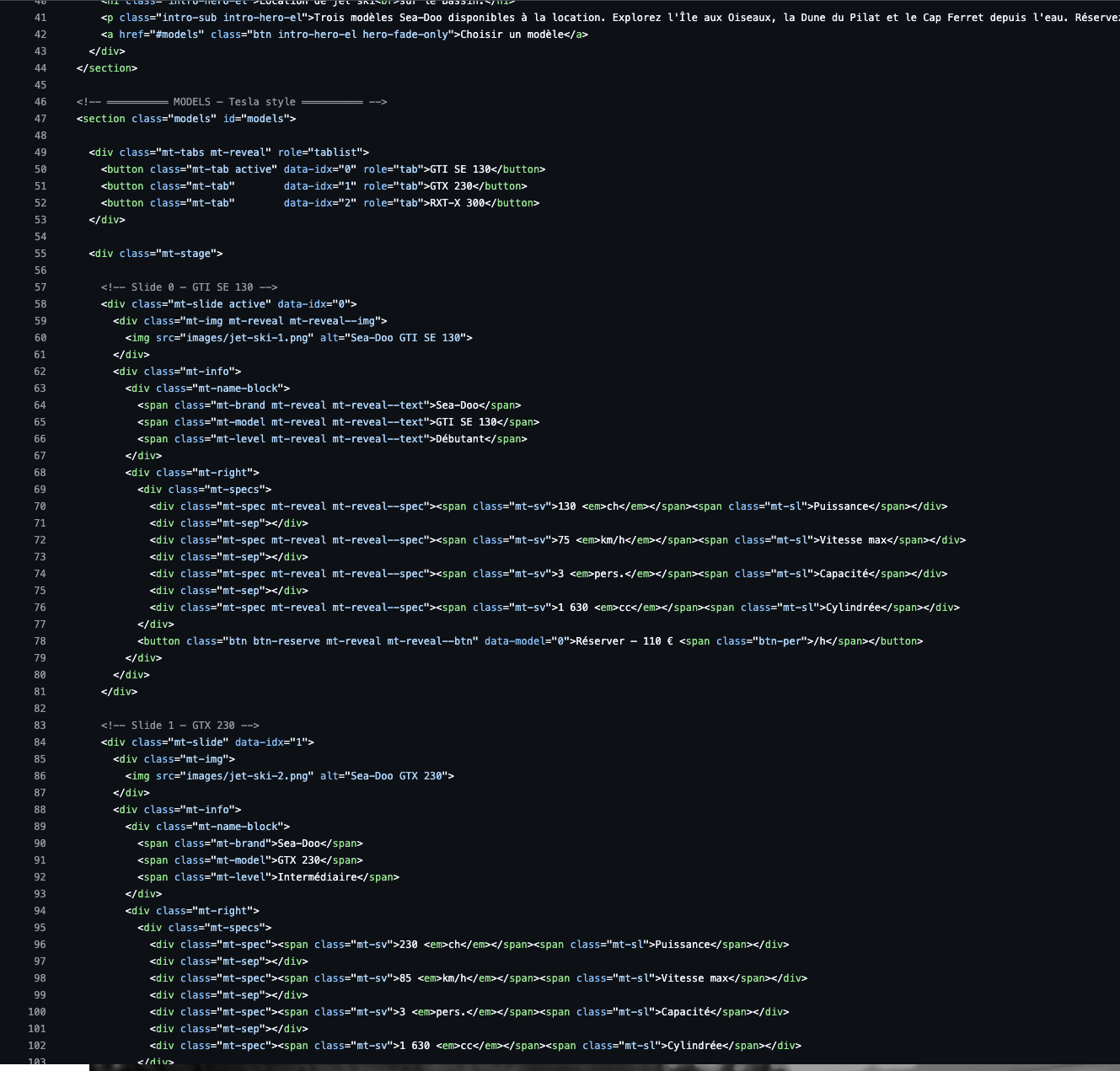Click 'GTX 230' span text on line 91
This screenshot has width=1120, height=1071.
point(299,860)
